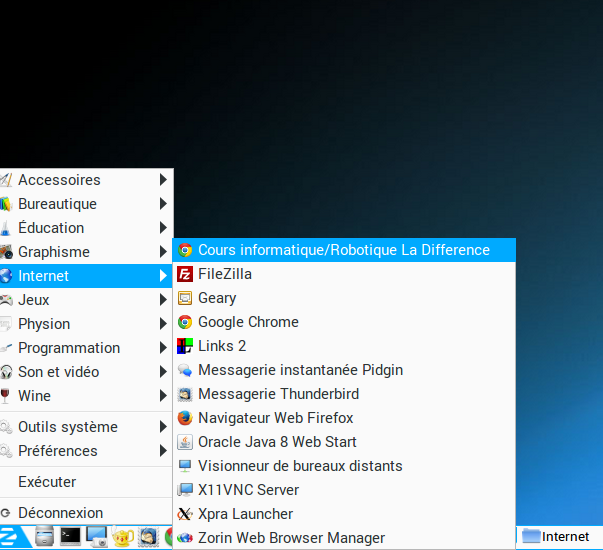Image resolution: width=603 pixels, height=550 pixels.
Task: Open the Accessoires submenu arrow
Action: pyautogui.click(x=163, y=180)
